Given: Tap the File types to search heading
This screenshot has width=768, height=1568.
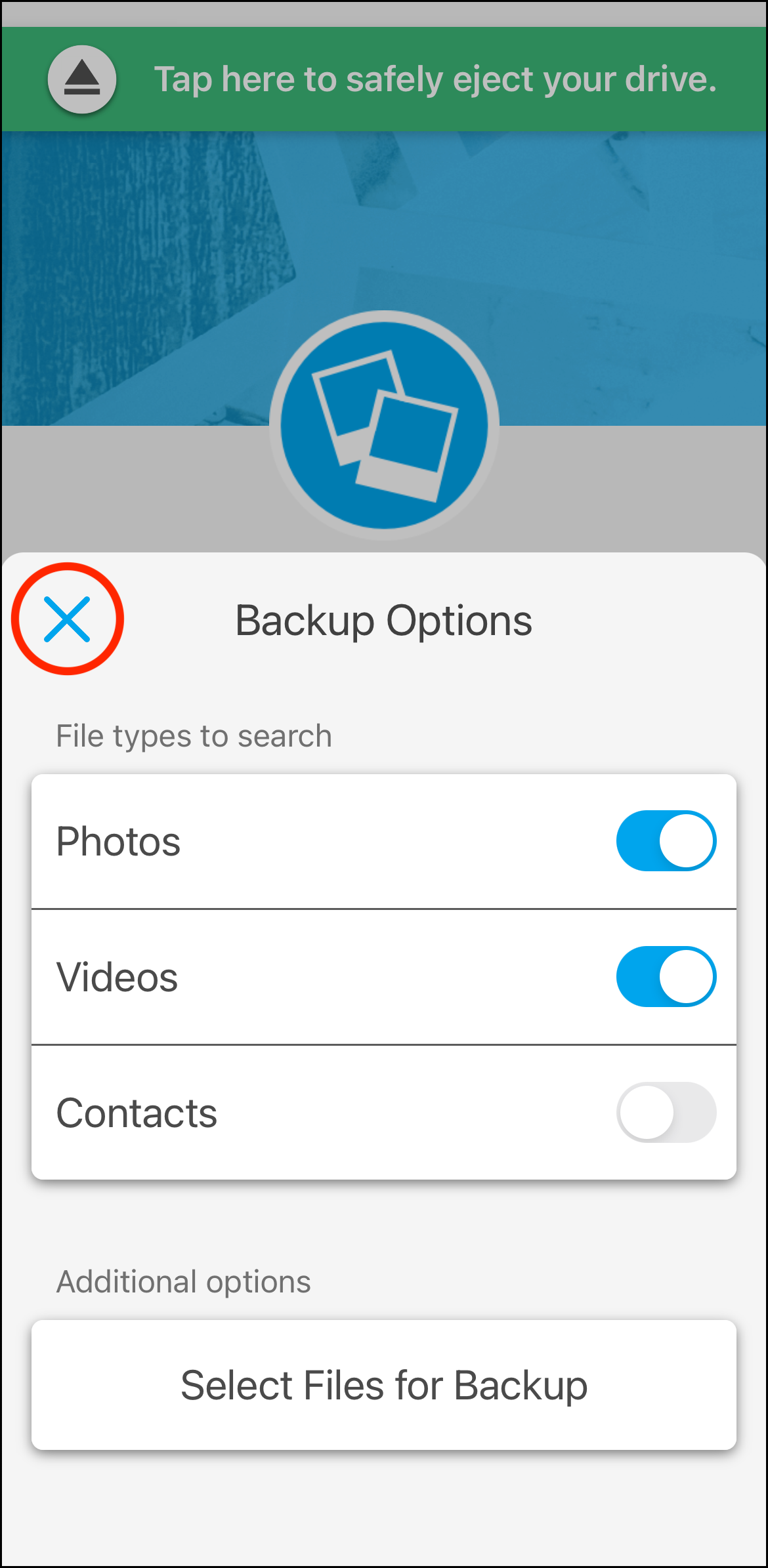Looking at the screenshot, I should tap(194, 735).
